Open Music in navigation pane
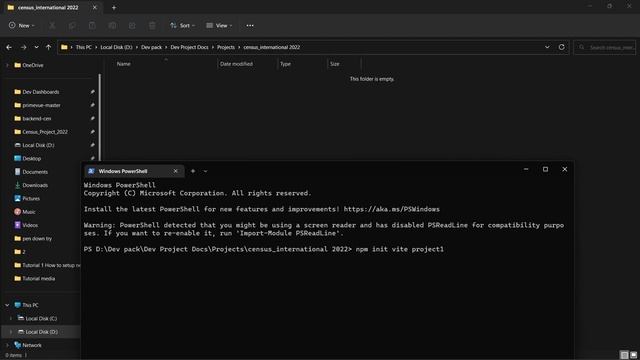 click(29, 212)
